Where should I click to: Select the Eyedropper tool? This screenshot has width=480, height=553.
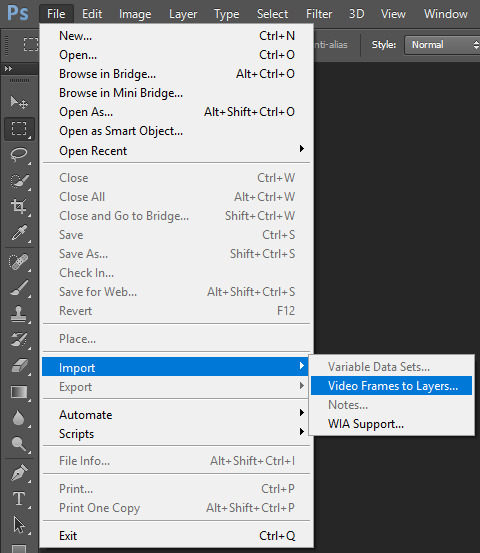[x=19, y=233]
